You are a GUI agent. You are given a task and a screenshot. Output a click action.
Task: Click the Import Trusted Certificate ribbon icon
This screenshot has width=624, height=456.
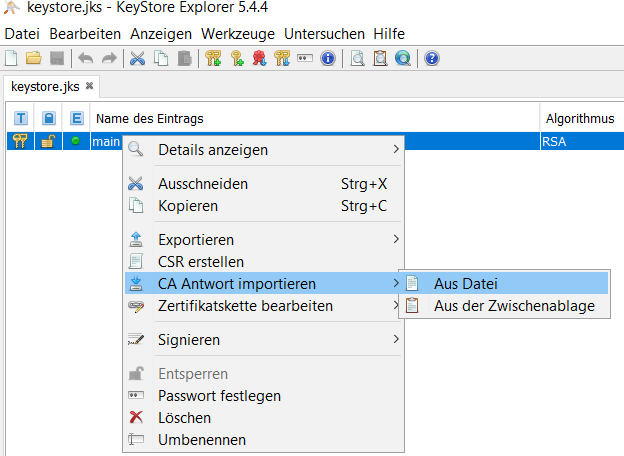pyautogui.click(x=259, y=58)
